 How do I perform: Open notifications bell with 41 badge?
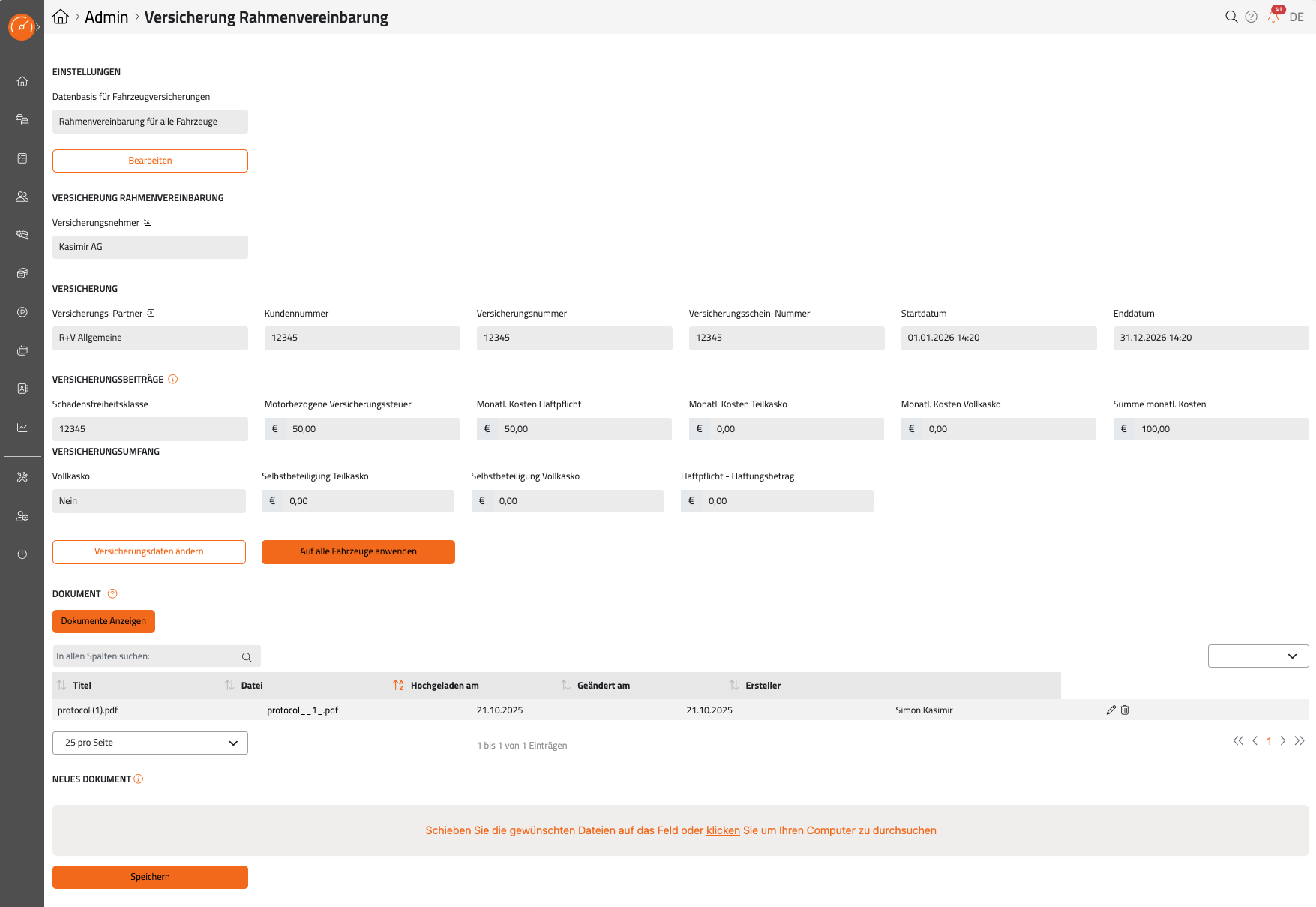[x=1273, y=16]
